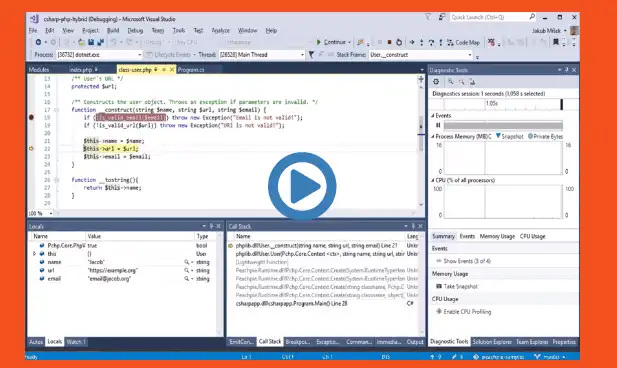Image resolution: width=617 pixels, height=368 pixels.
Task: Open Memory Usage tab in Diagnostic Tools
Action: click(497, 236)
